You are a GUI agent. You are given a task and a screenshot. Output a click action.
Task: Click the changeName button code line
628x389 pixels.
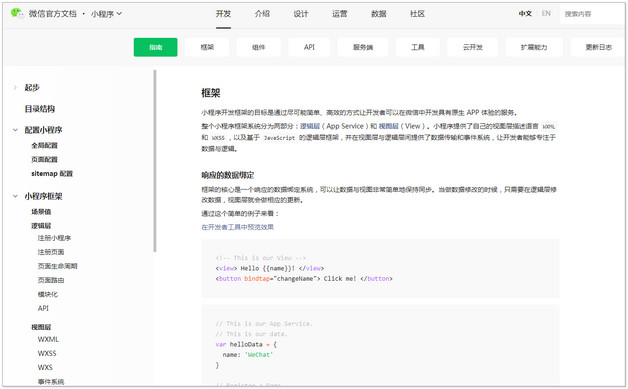[x=304, y=278]
